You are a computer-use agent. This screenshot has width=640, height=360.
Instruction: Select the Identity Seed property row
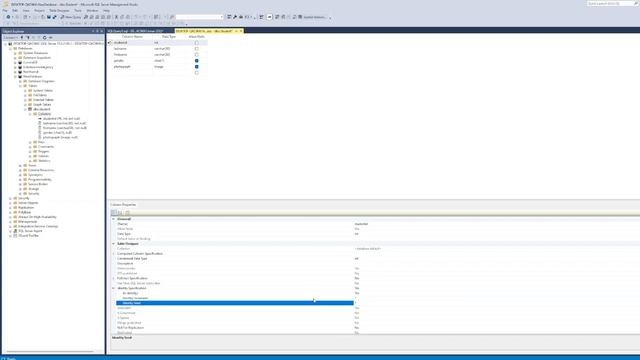pyautogui.click(x=235, y=303)
